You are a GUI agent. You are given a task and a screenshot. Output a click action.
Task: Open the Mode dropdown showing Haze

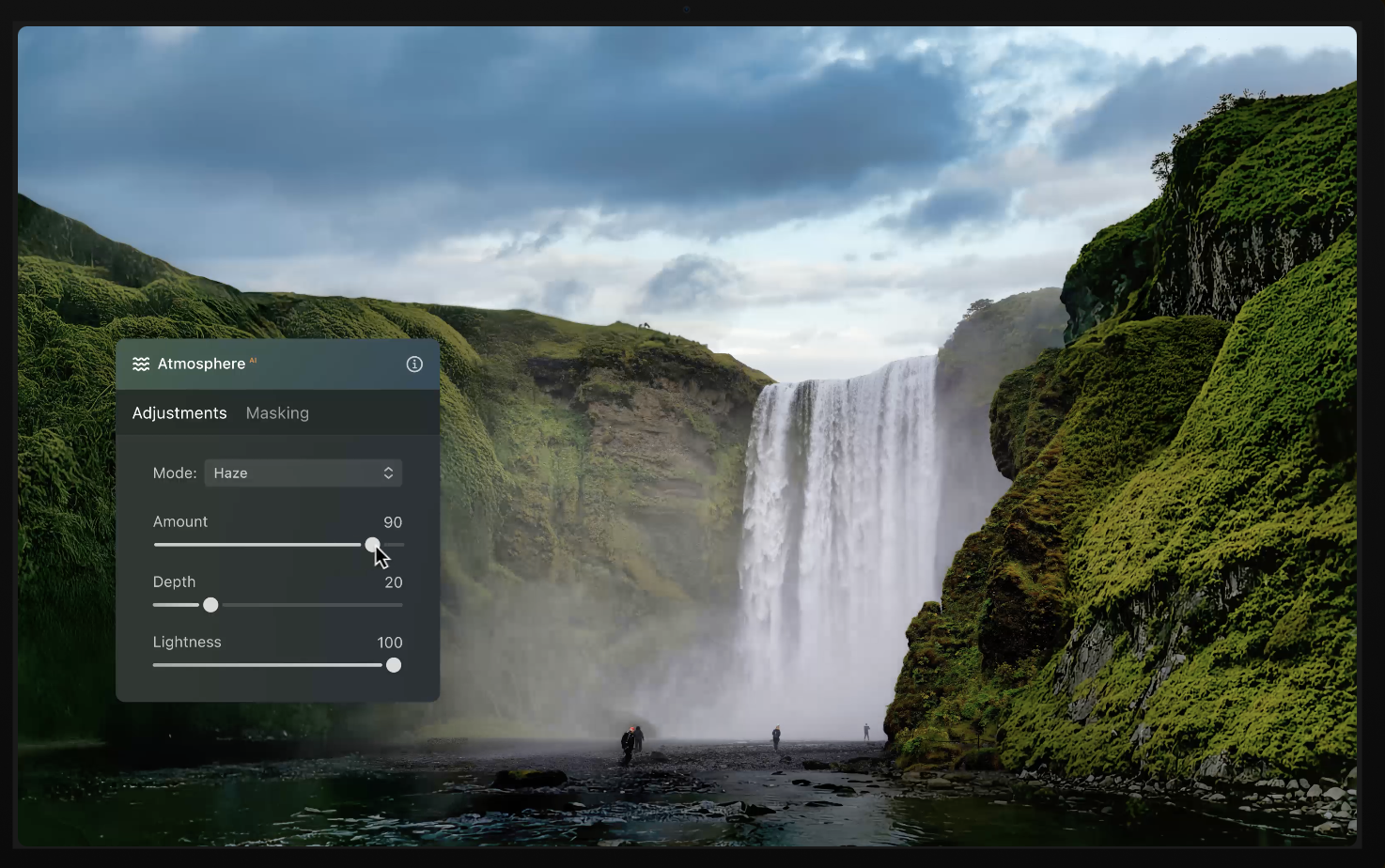point(303,473)
